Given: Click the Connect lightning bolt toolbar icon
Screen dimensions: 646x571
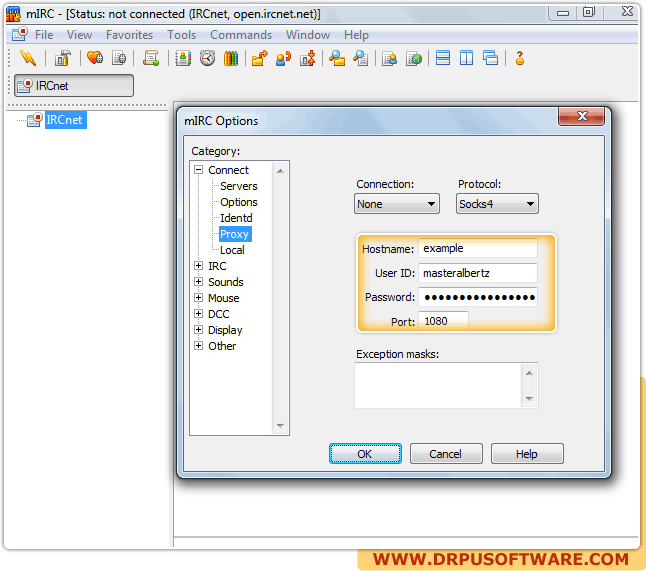Looking at the screenshot, I should 28,58.
